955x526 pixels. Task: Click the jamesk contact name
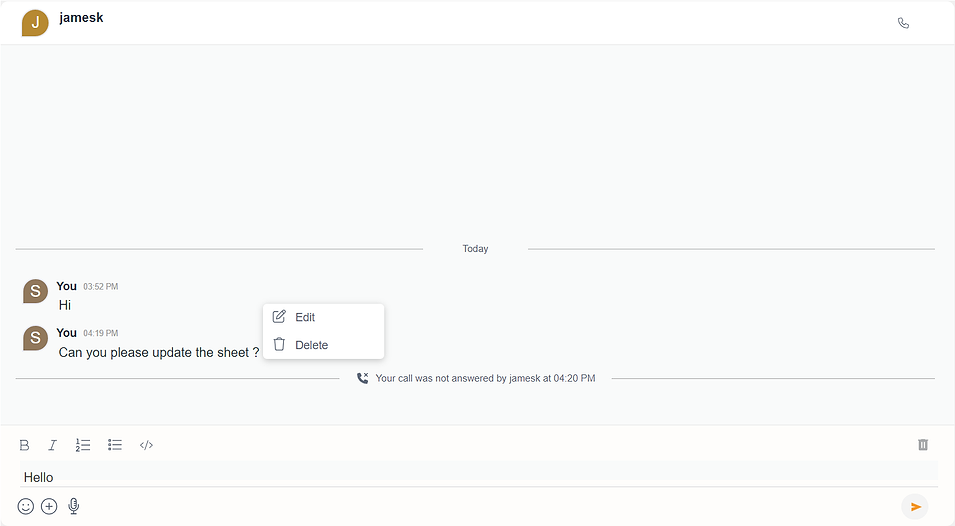click(82, 18)
